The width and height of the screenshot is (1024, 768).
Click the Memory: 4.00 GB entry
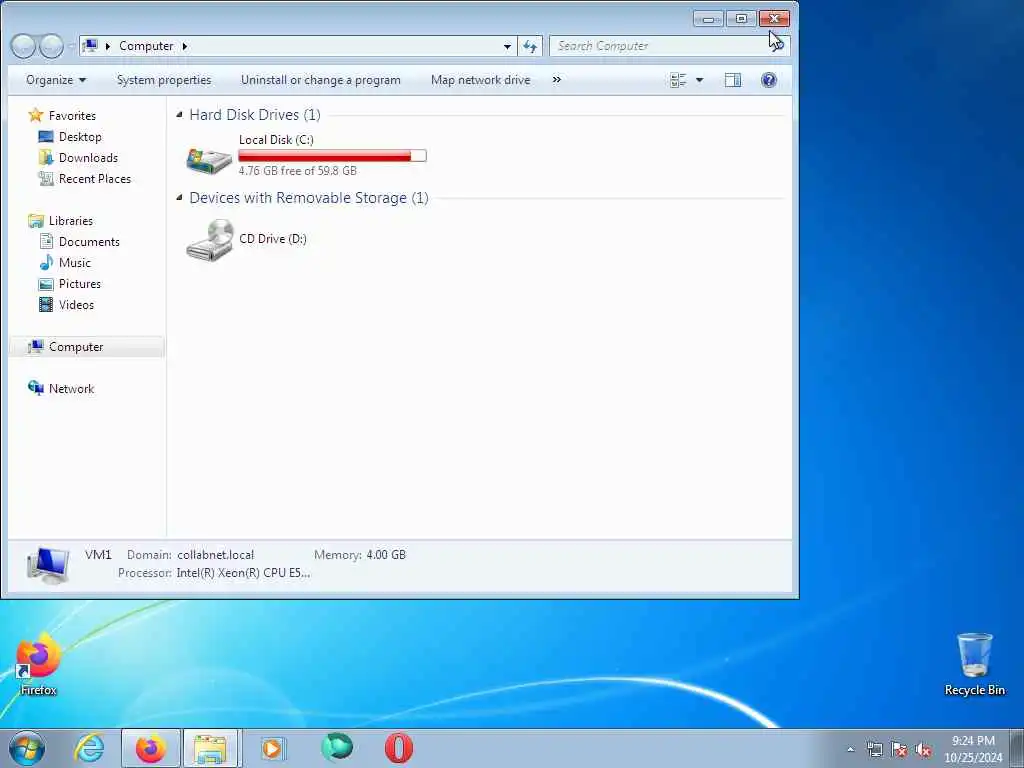(360, 555)
